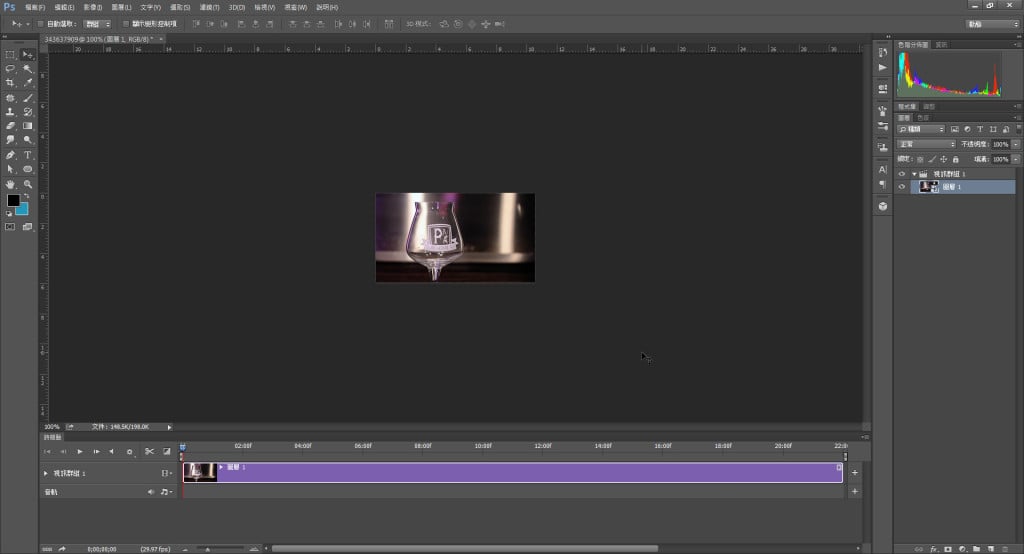Open the 3D panel cube icon
1024x554 pixels.
coord(883,206)
